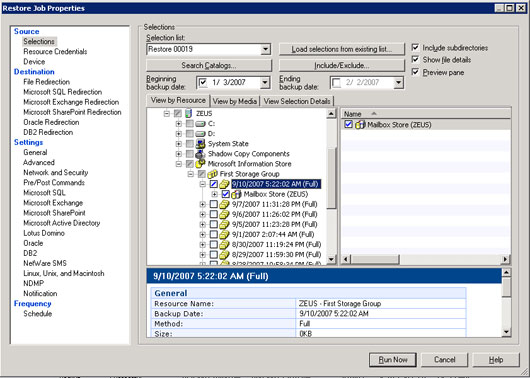Open Beginning backup date dropdown arrow
This screenshot has width=530, height=378.
pos(265,82)
